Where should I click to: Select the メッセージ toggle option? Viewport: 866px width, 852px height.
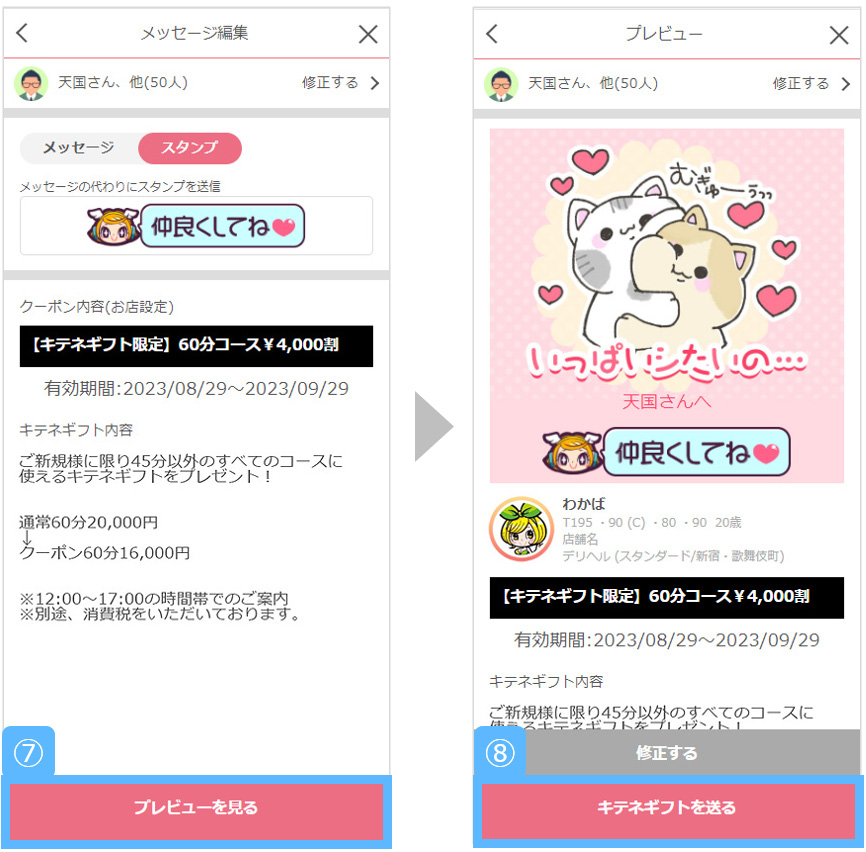[78, 148]
